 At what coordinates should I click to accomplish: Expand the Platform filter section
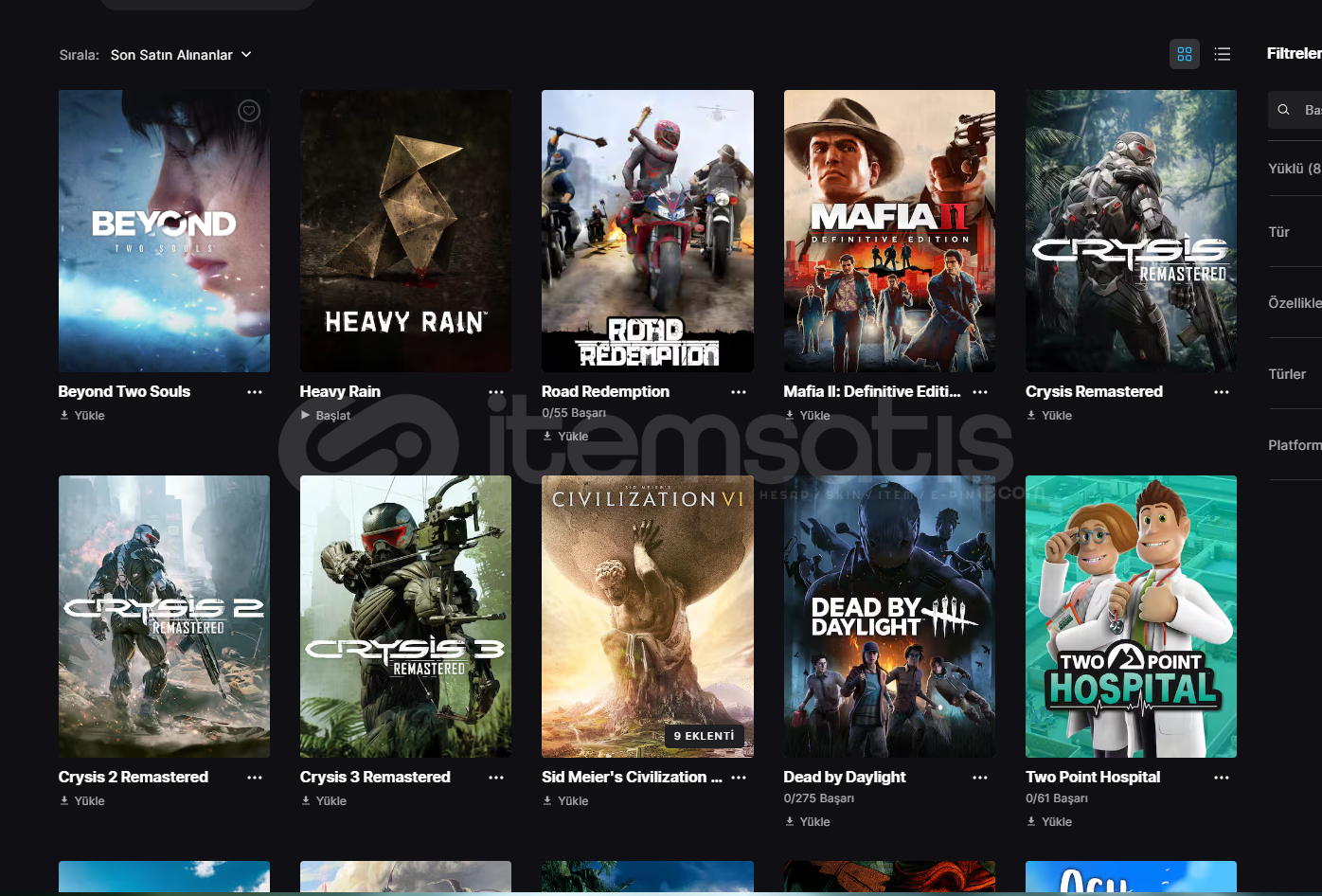click(x=1295, y=445)
